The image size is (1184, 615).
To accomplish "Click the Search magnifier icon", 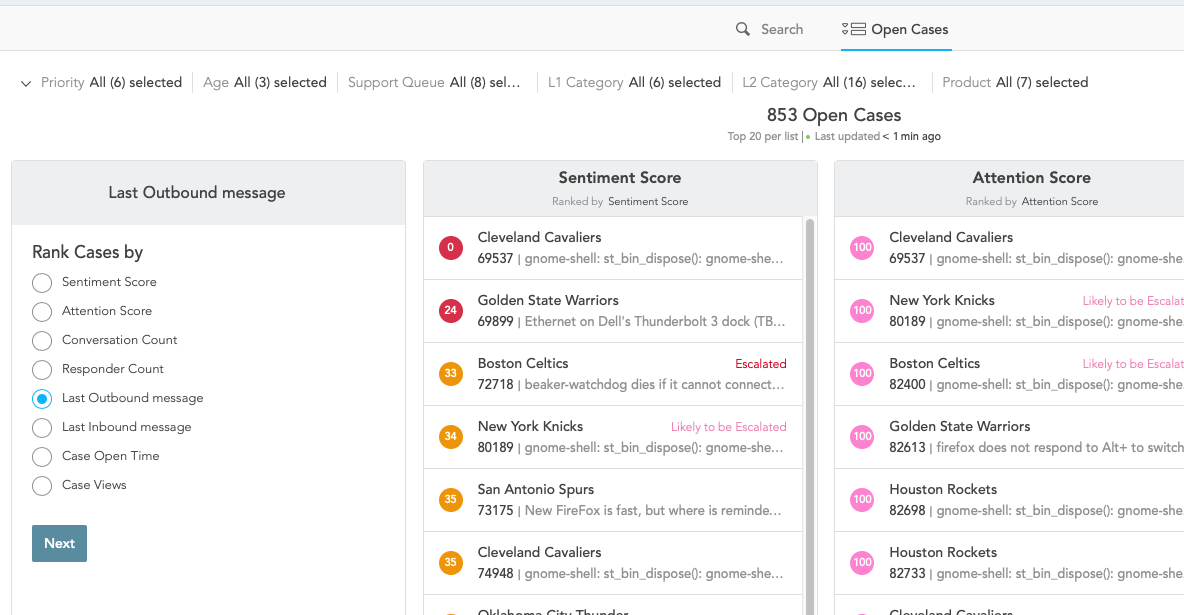I will 743,29.
